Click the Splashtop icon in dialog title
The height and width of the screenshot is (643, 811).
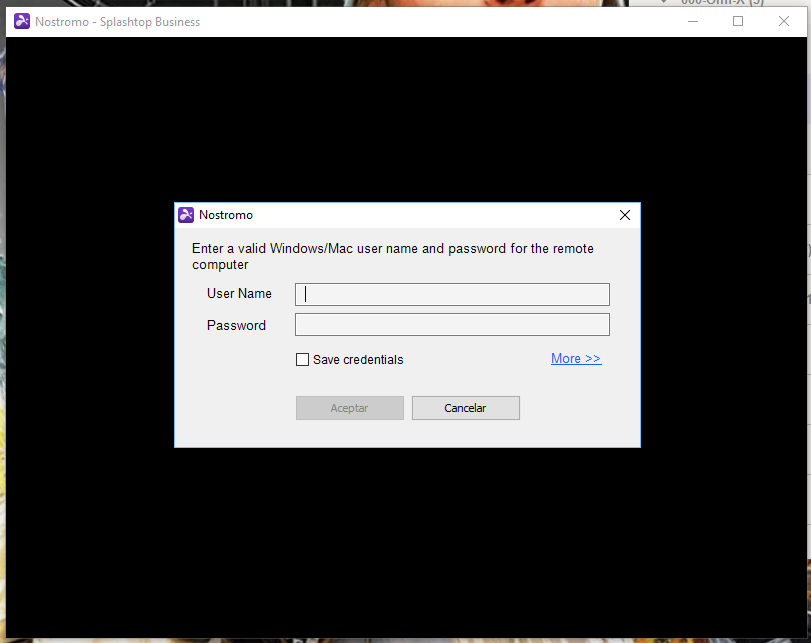186,215
